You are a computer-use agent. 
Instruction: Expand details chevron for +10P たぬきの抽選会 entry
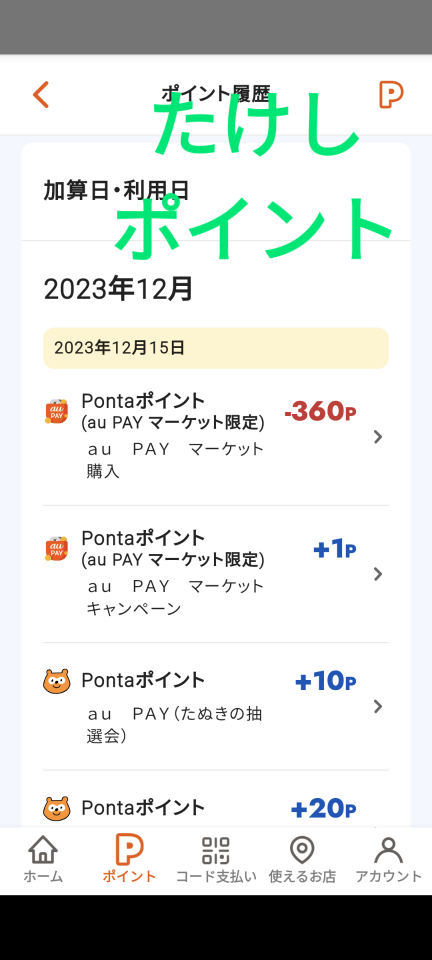pyautogui.click(x=378, y=707)
